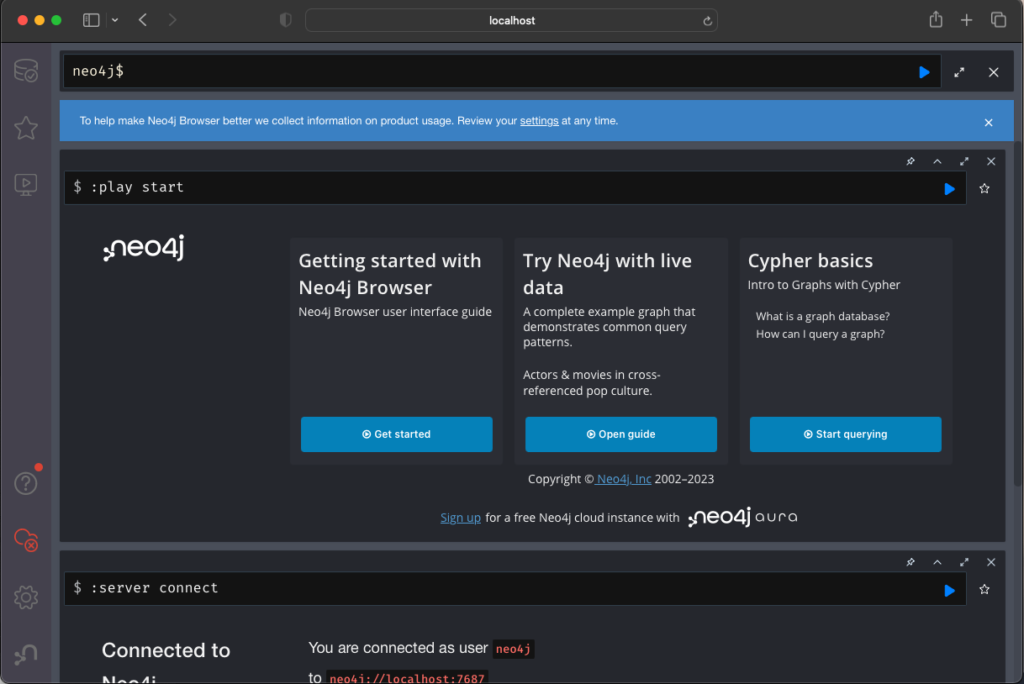Open the Guides sidebar icon

26,185
